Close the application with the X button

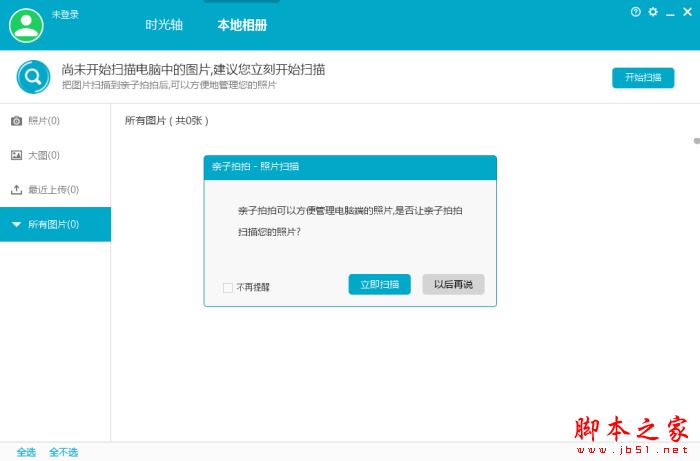point(688,12)
